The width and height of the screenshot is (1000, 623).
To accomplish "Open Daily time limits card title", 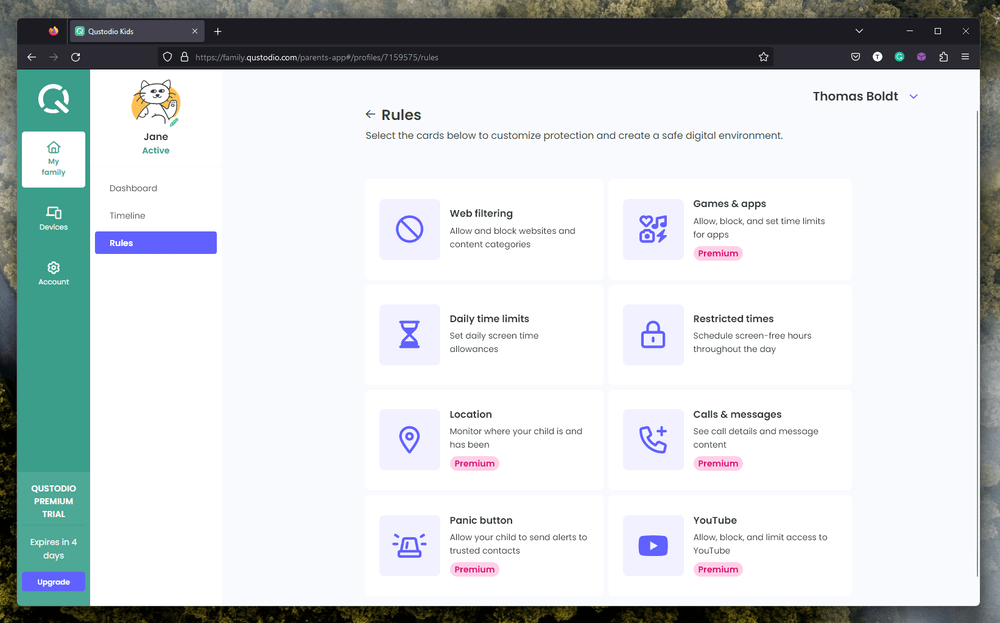I will coord(489,318).
